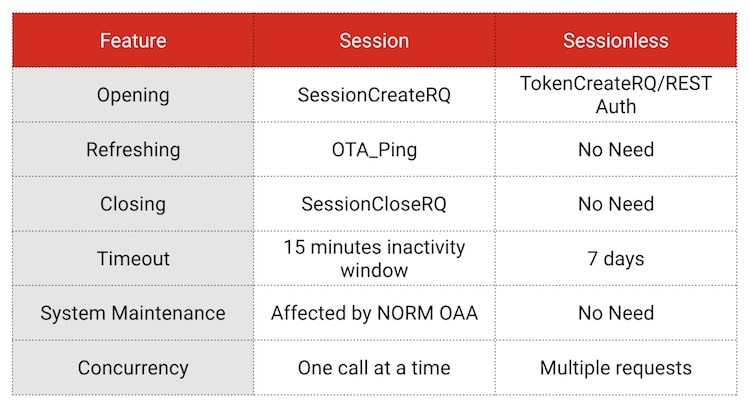Select the Closing row label
The height and width of the screenshot is (409, 750).
point(133,204)
